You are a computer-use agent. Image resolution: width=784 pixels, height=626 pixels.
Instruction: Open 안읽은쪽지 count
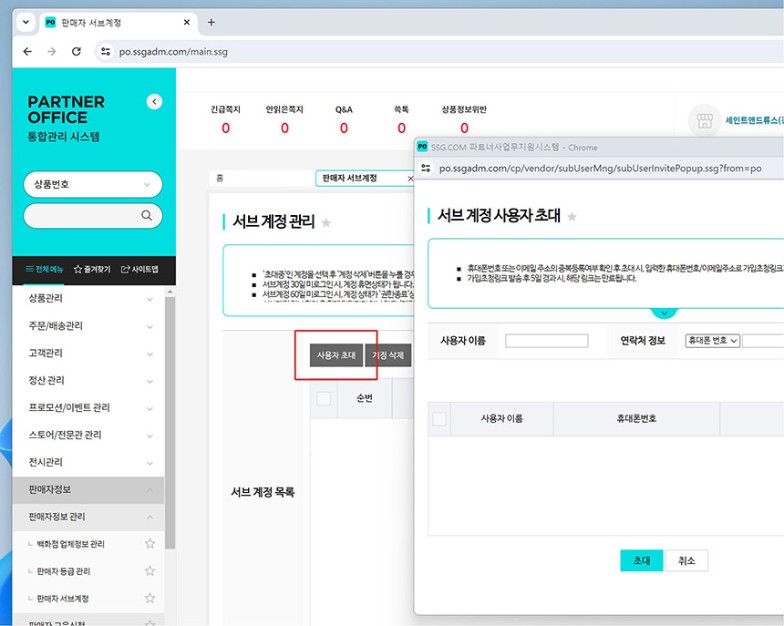pos(284,128)
